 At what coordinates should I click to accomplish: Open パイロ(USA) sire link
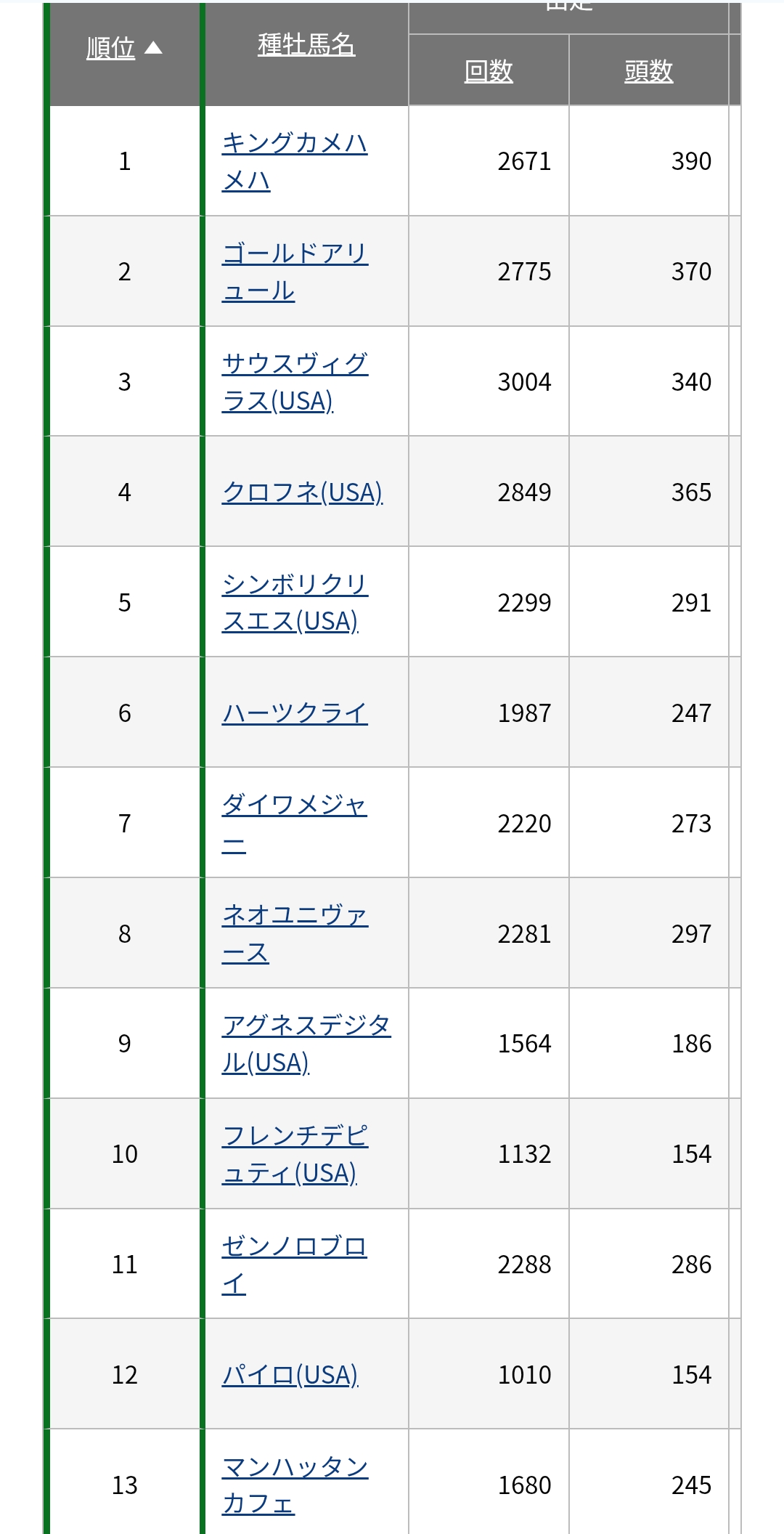tap(290, 1375)
